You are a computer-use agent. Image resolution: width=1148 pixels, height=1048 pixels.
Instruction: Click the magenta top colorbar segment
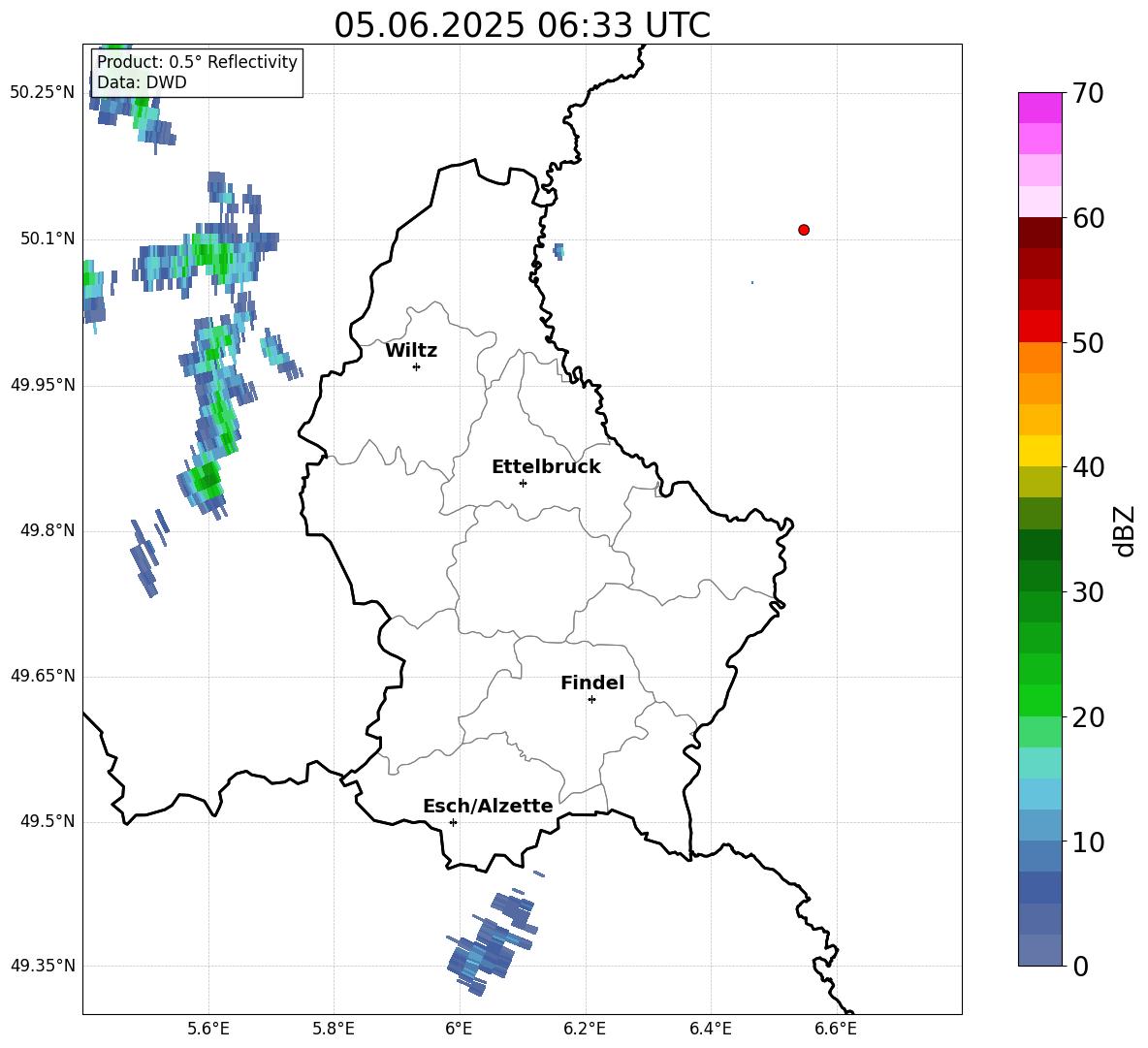tap(1039, 109)
